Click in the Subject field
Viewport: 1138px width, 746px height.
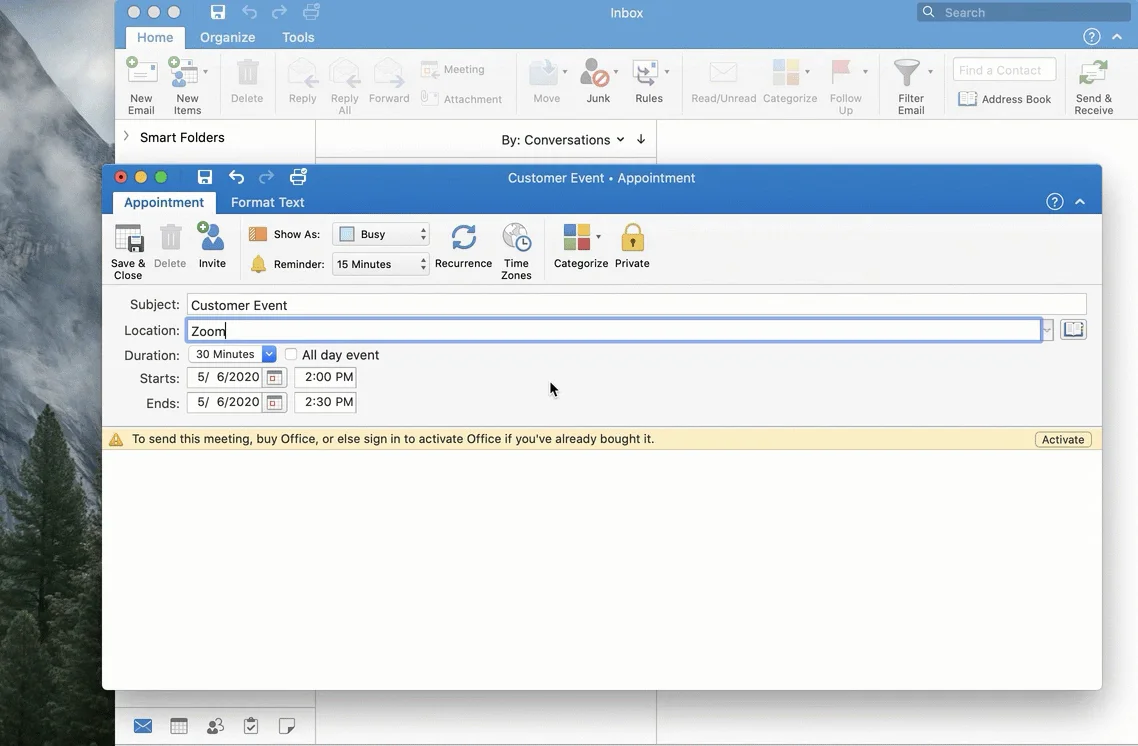point(636,305)
